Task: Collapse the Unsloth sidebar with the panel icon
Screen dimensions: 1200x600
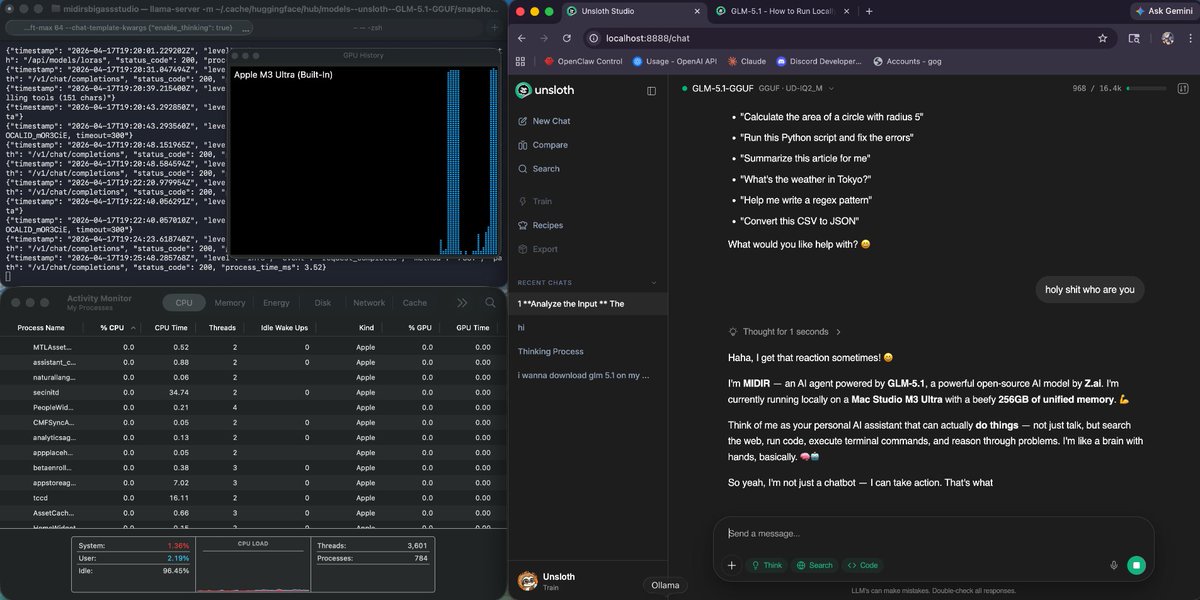Action: 651,91
